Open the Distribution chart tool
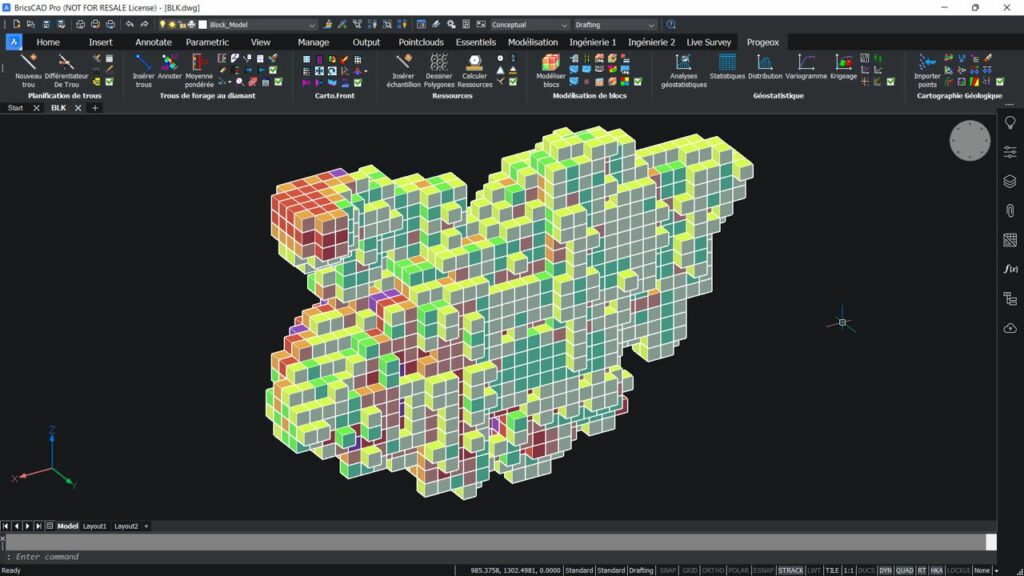The height and width of the screenshot is (576, 1024). point(765,68)
